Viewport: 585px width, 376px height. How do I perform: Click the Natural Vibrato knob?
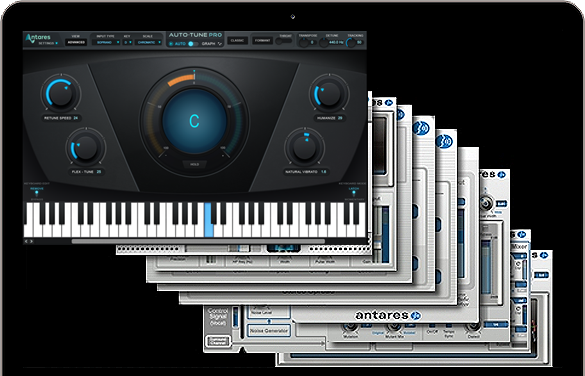304,147
